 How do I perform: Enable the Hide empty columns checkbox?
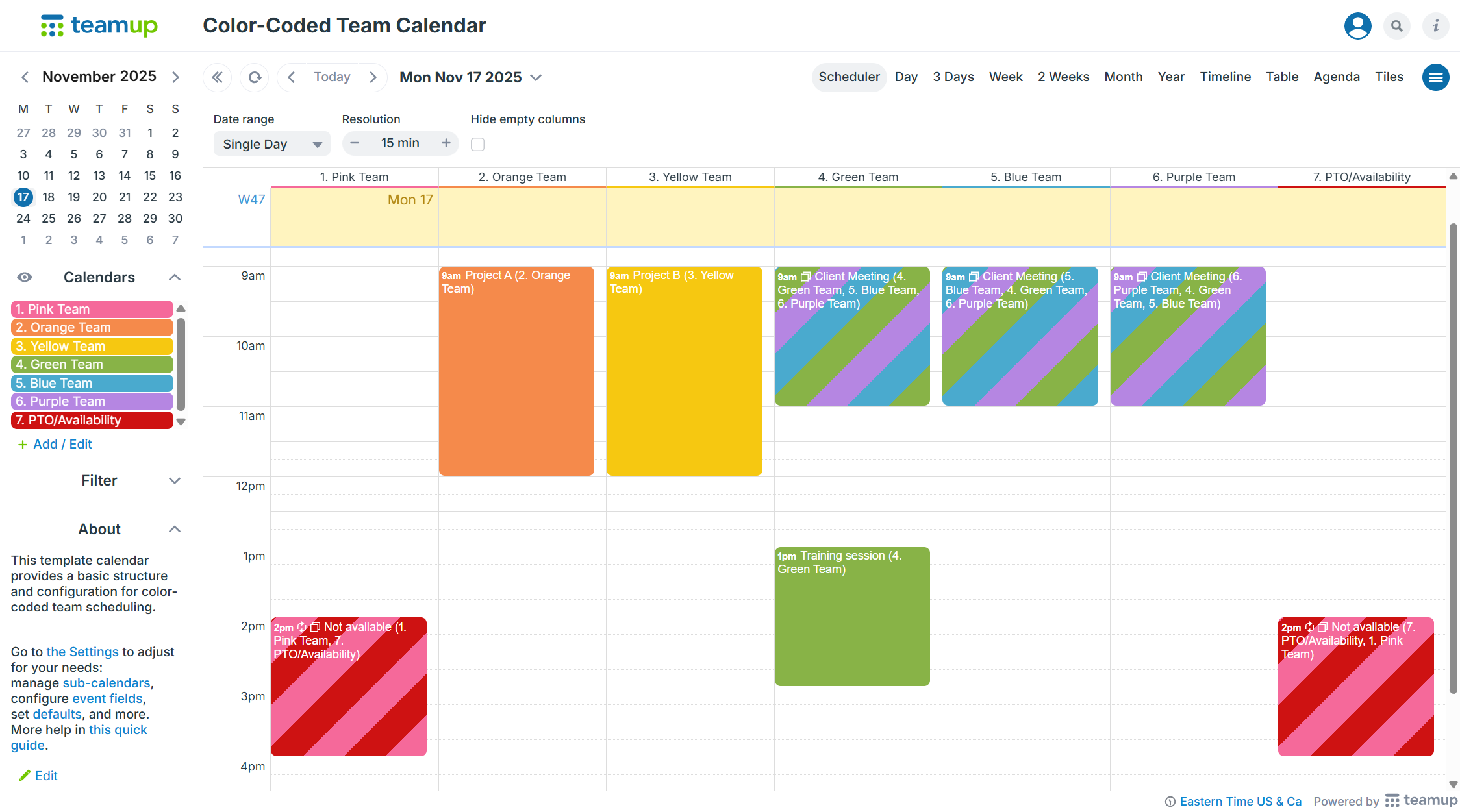(477, 143)
